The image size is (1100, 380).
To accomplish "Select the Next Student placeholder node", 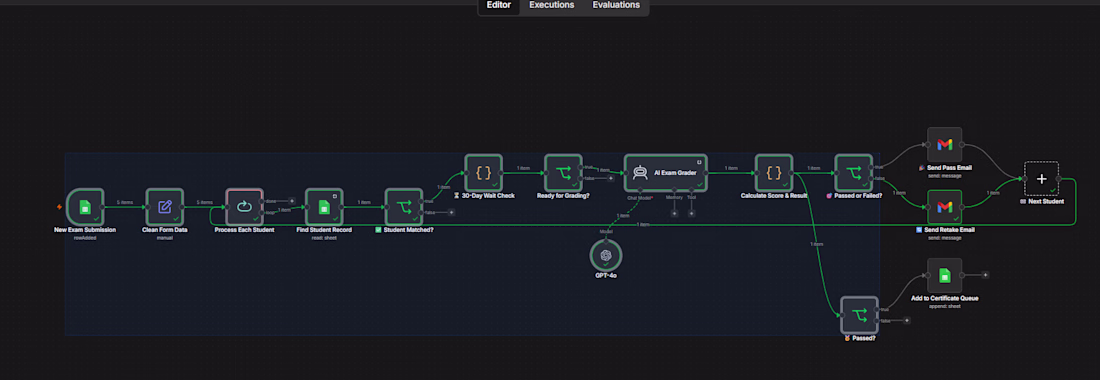I will pos(1041,179).
